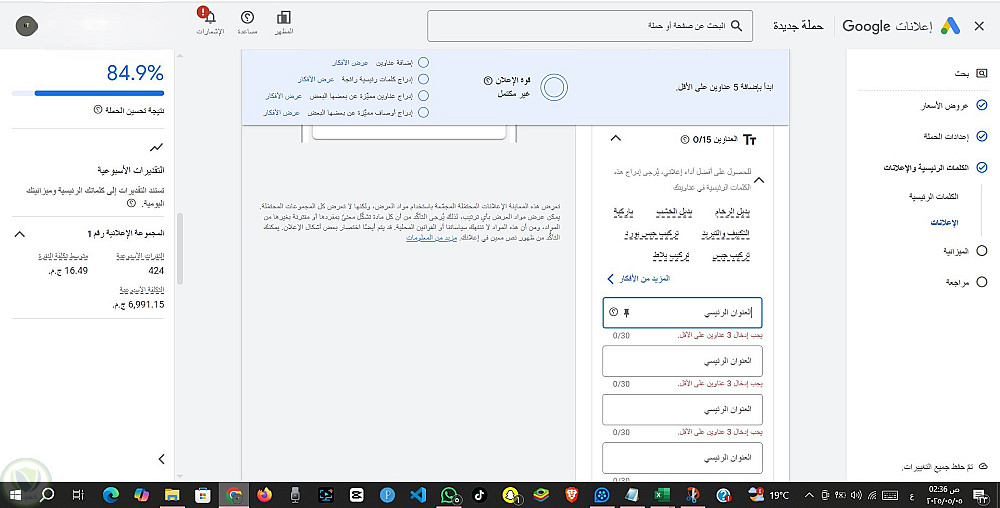Click circle beside إضافة عناوين checklist item
The width and height of the screenshot is (1000, 508).
(x=423, y=62)
